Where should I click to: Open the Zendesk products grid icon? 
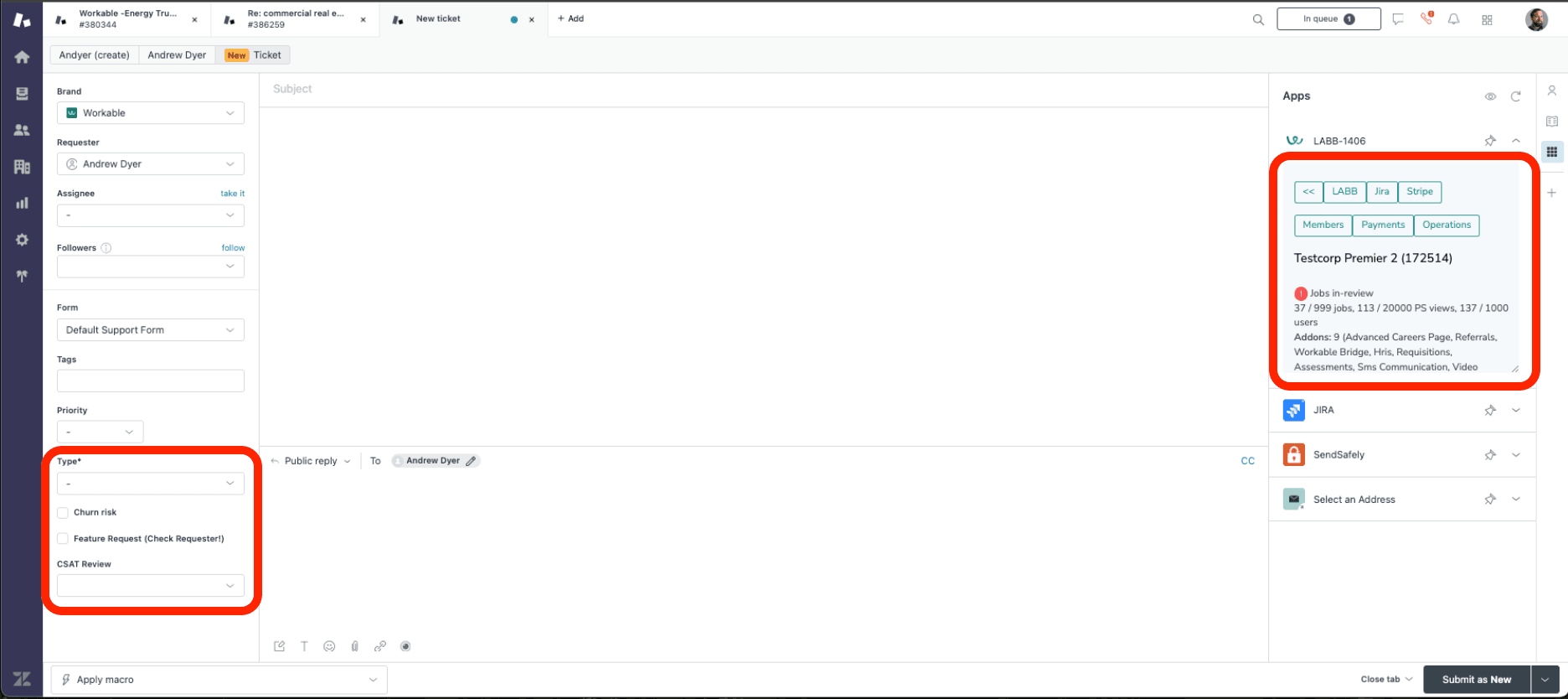coord(1488,19)
